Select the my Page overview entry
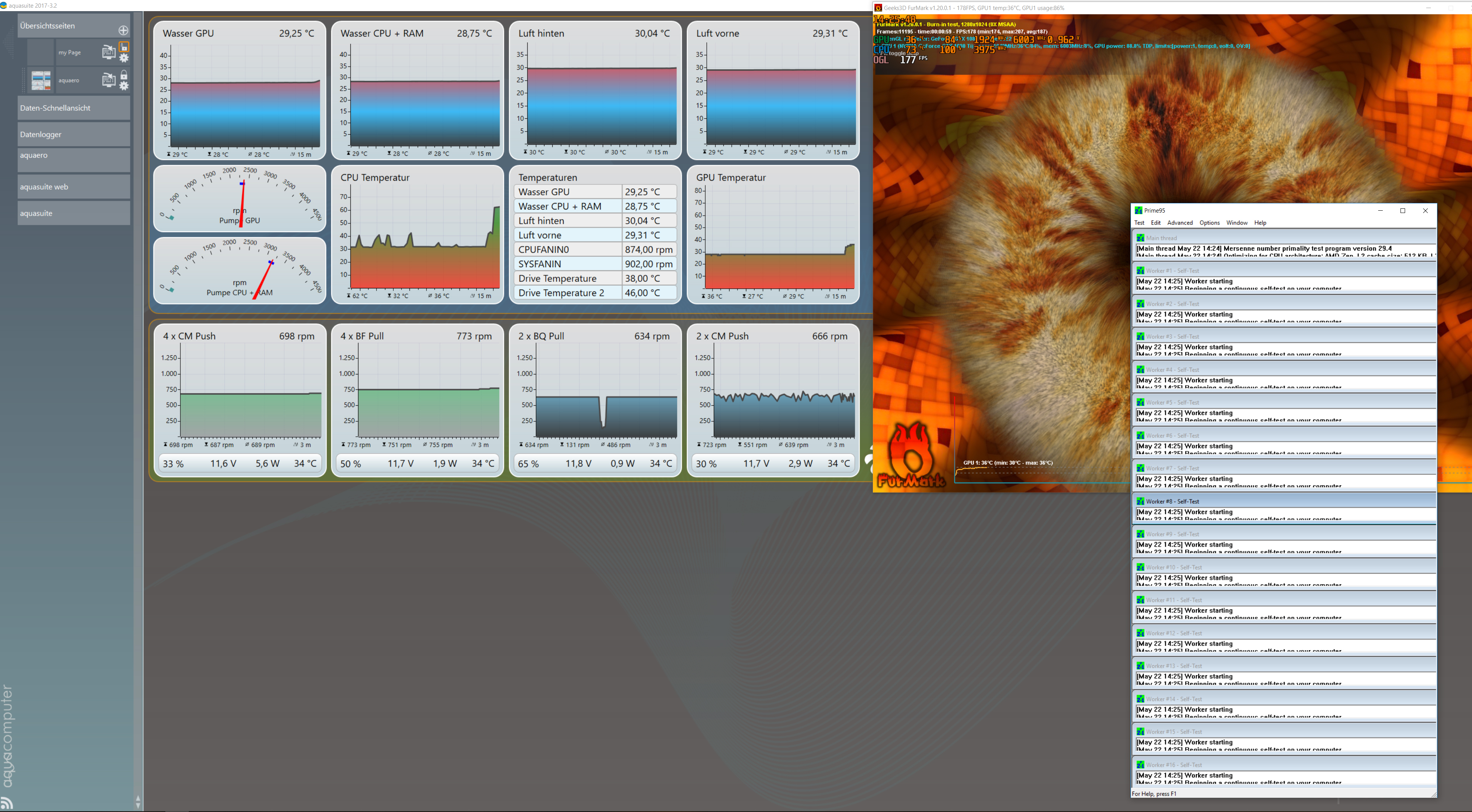1472x812 pixels. tap(69, 53)
